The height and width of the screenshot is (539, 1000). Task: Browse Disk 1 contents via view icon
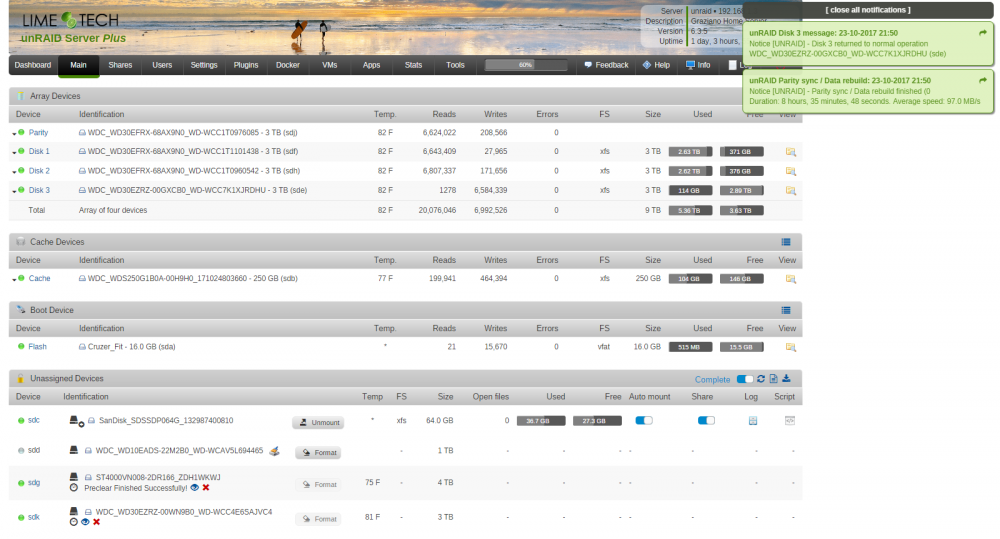click(x=790, y=152)
